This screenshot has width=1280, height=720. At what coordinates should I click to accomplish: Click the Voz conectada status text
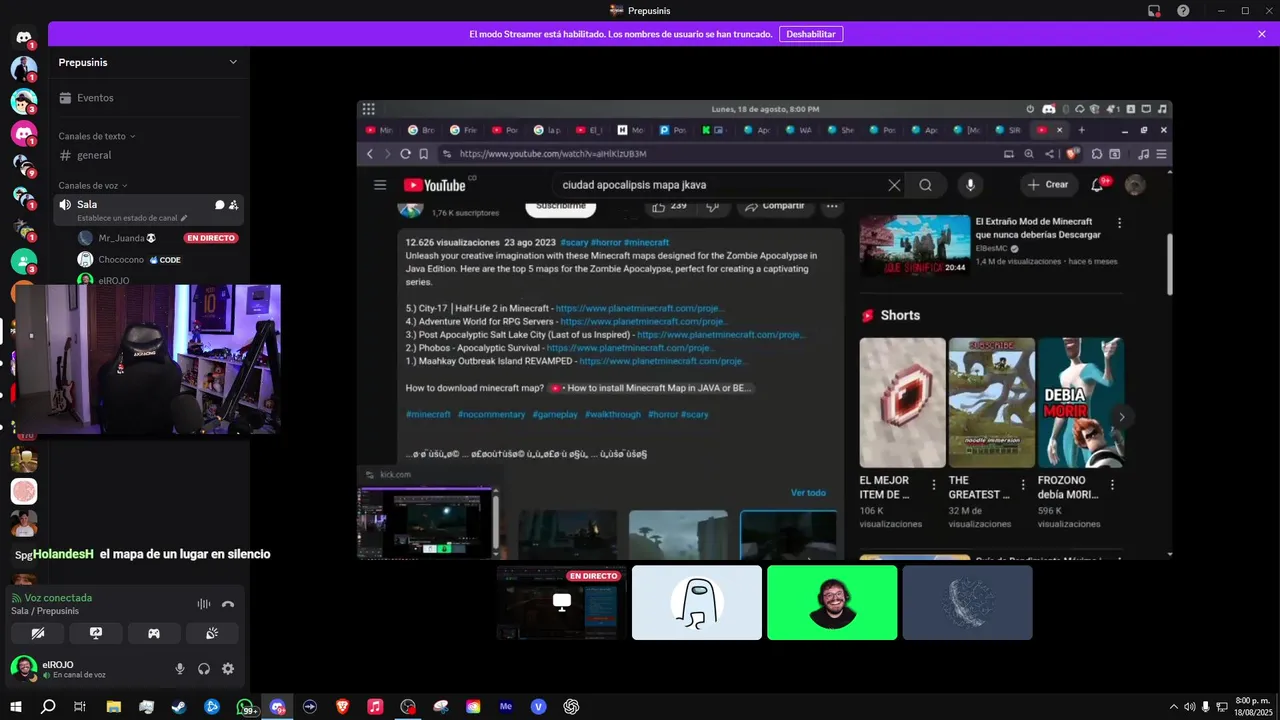tap(58, 598)
